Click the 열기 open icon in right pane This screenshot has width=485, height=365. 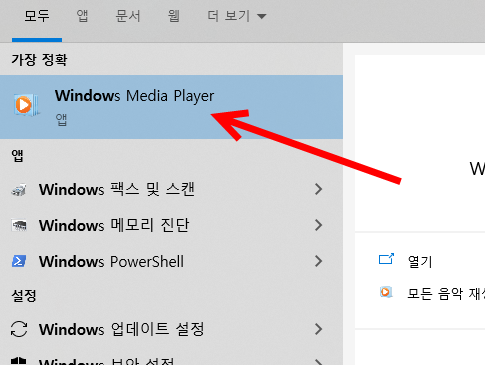(x=386, y=259)
